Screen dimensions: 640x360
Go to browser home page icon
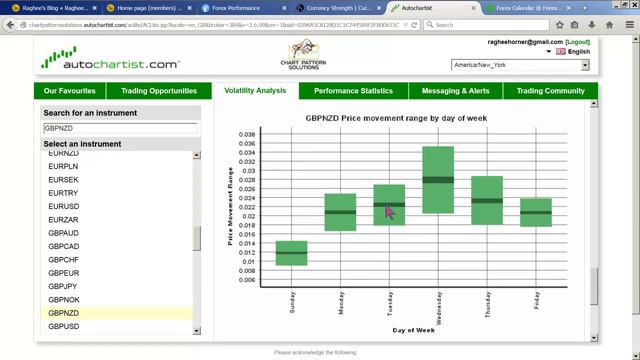pyautogui.click(x=609, y=25)
